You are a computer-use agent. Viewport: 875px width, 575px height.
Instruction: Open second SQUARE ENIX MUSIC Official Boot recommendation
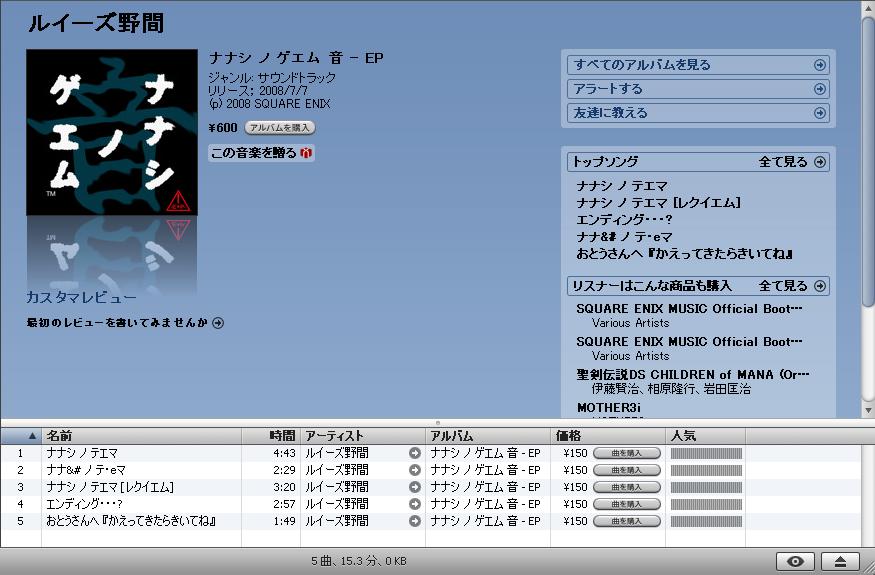(689, 342)
